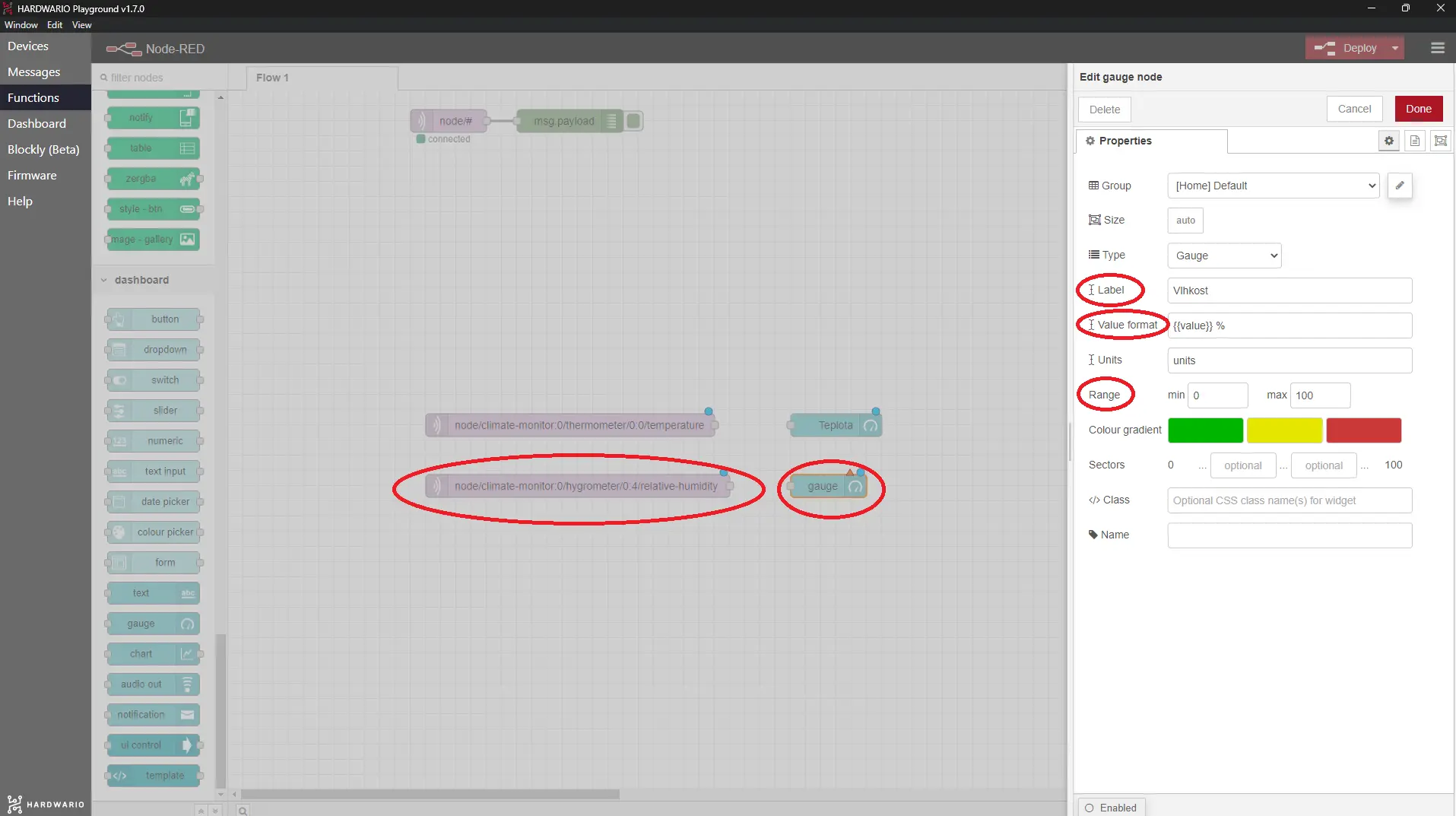Select the Teplota gauge node
This screenshot has height=816, width=1456.
(836, 426)
